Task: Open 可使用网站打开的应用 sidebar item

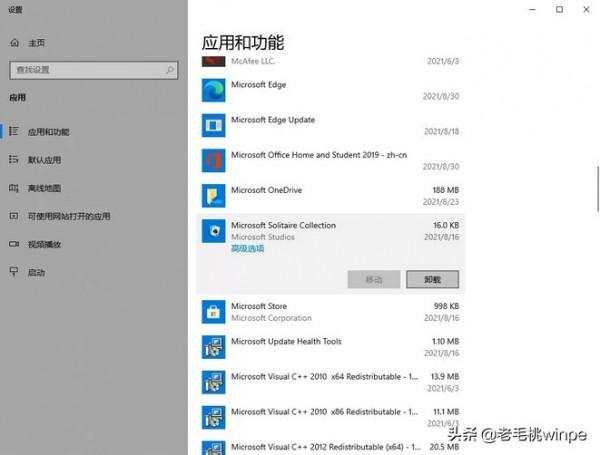Action: click(x=94, y=216)
